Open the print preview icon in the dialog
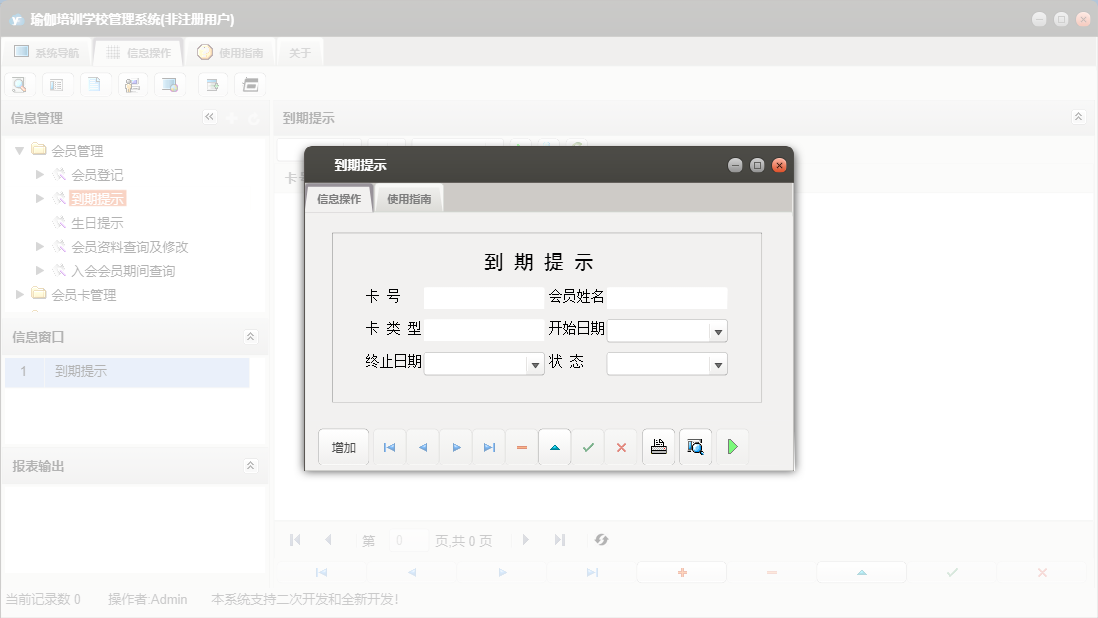 (x=695, y=447)
